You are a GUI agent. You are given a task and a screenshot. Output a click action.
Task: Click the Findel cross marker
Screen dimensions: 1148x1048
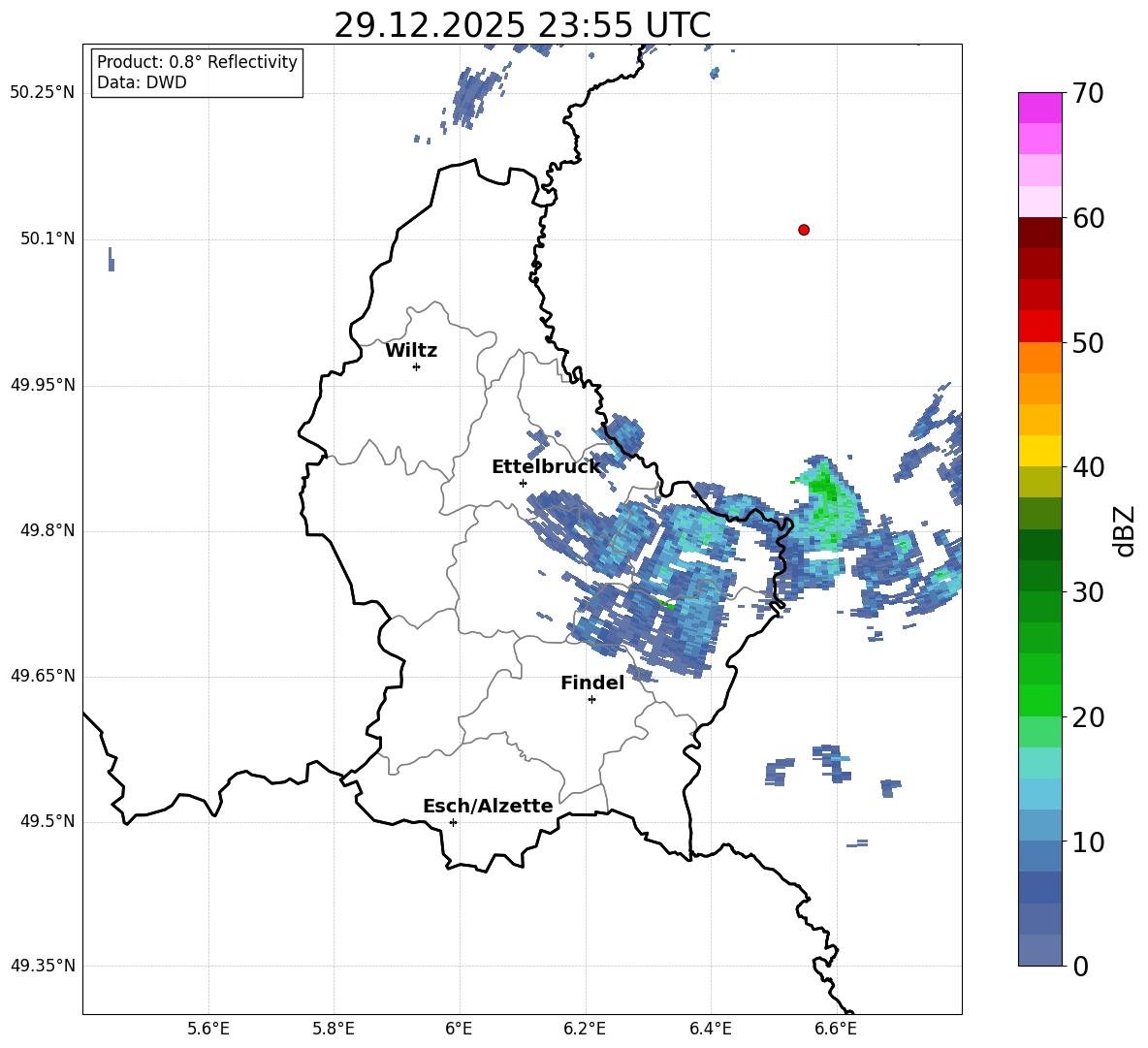(591, 700)
